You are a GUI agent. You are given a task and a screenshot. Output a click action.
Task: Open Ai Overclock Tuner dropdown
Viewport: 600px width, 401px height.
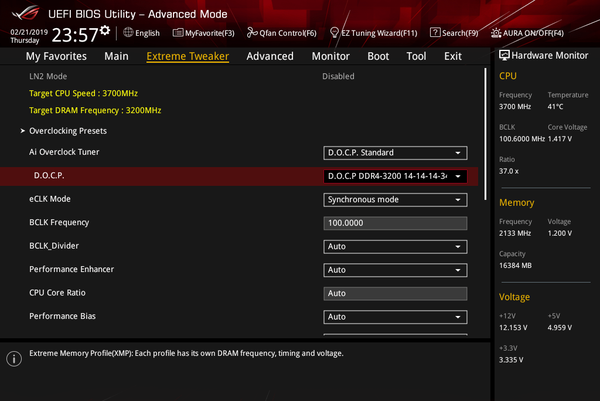tap(395, 153)
